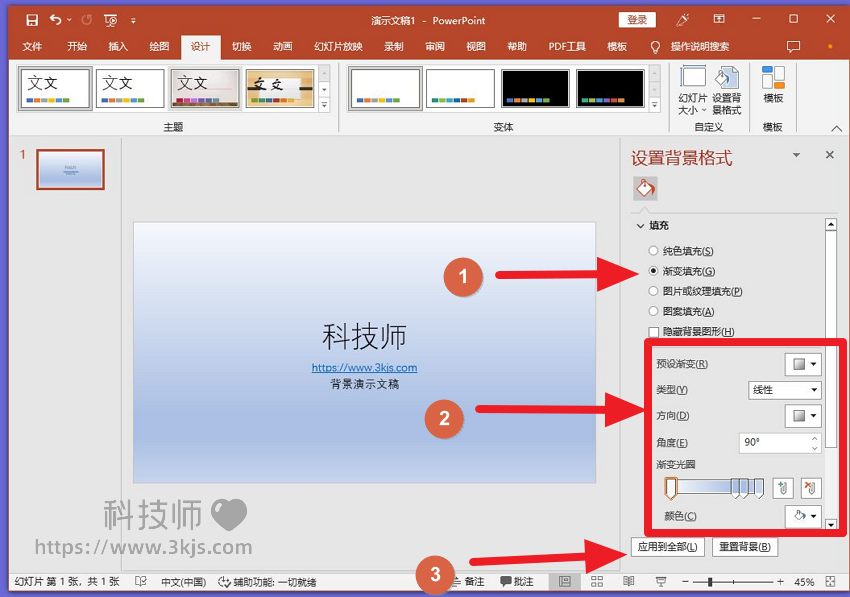The height and width of the screenshot is (597, 850).
Task: Collapse the 填充 section
Action: click(x=640, y=226)
